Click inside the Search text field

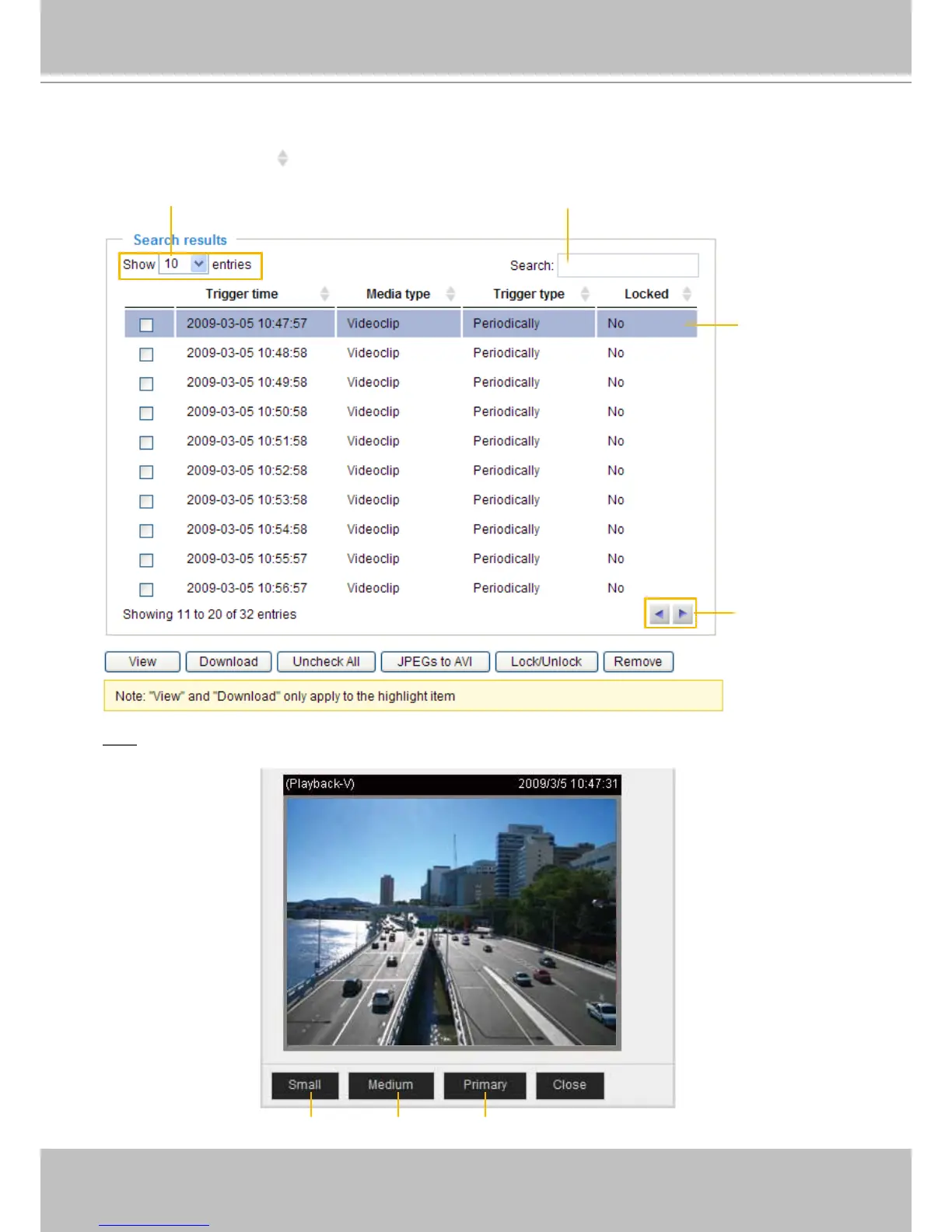pos(628,265)
